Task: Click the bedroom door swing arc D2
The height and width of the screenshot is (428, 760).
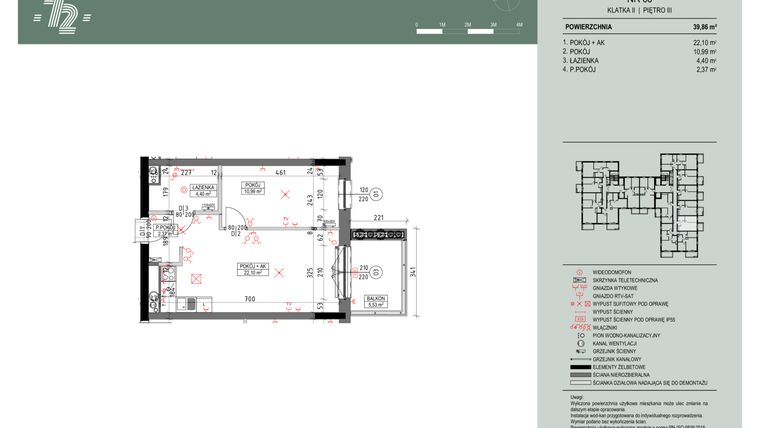Action: [236, 217]
